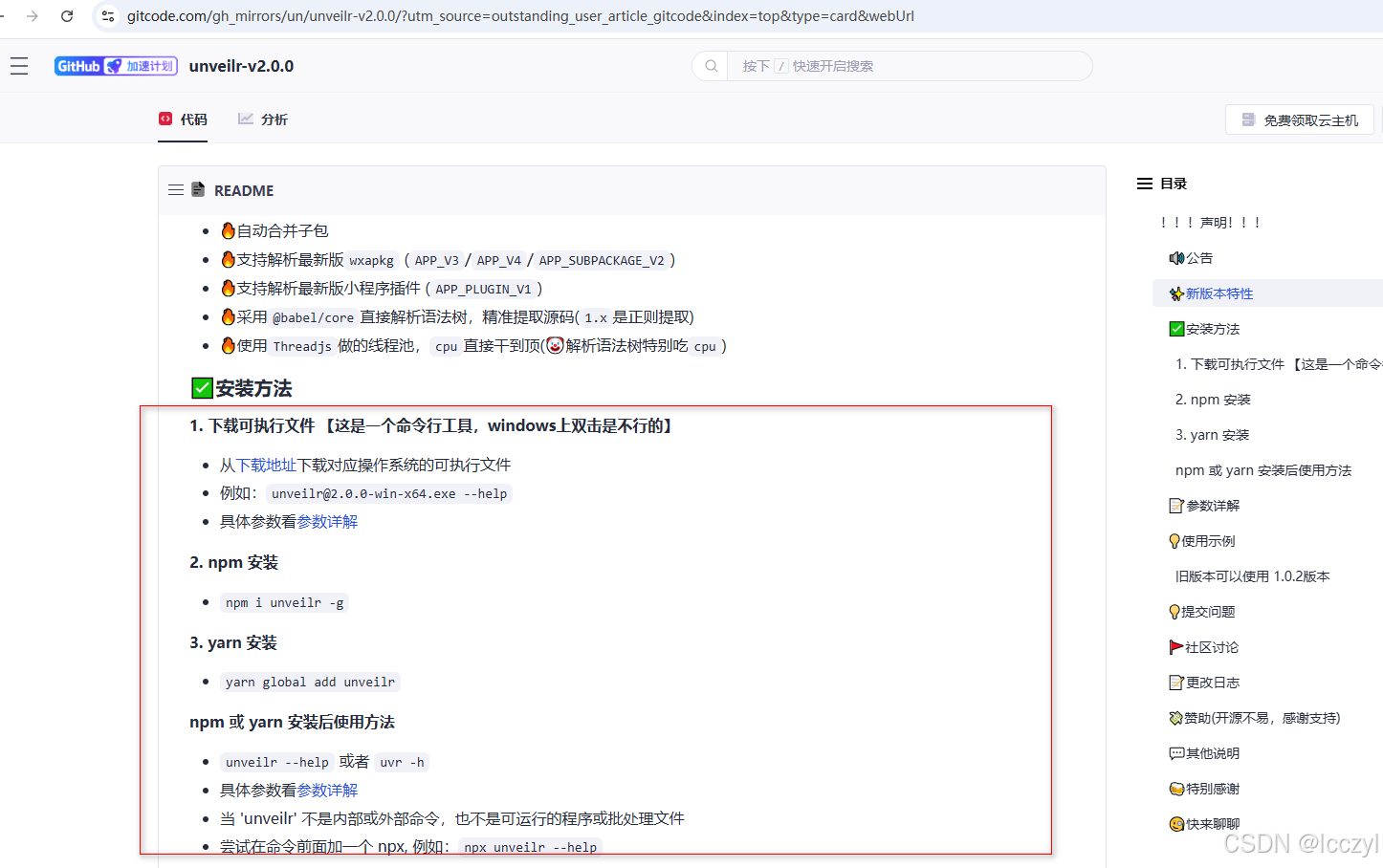The height and width of the screenshot is (868, 1383).
Task: Click code snippet unveilr@2.0.0-win-x64.exe --help
Action: [x=389, y=493]
